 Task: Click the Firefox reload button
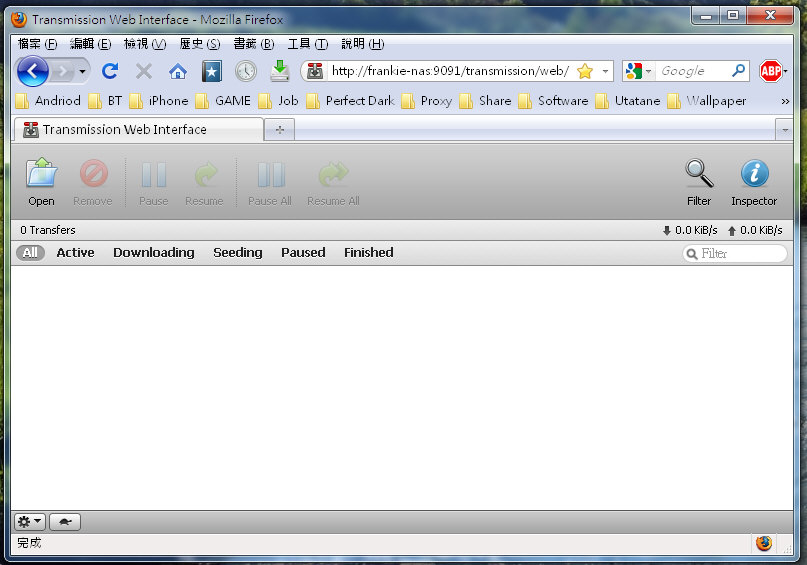coord(110,71)
